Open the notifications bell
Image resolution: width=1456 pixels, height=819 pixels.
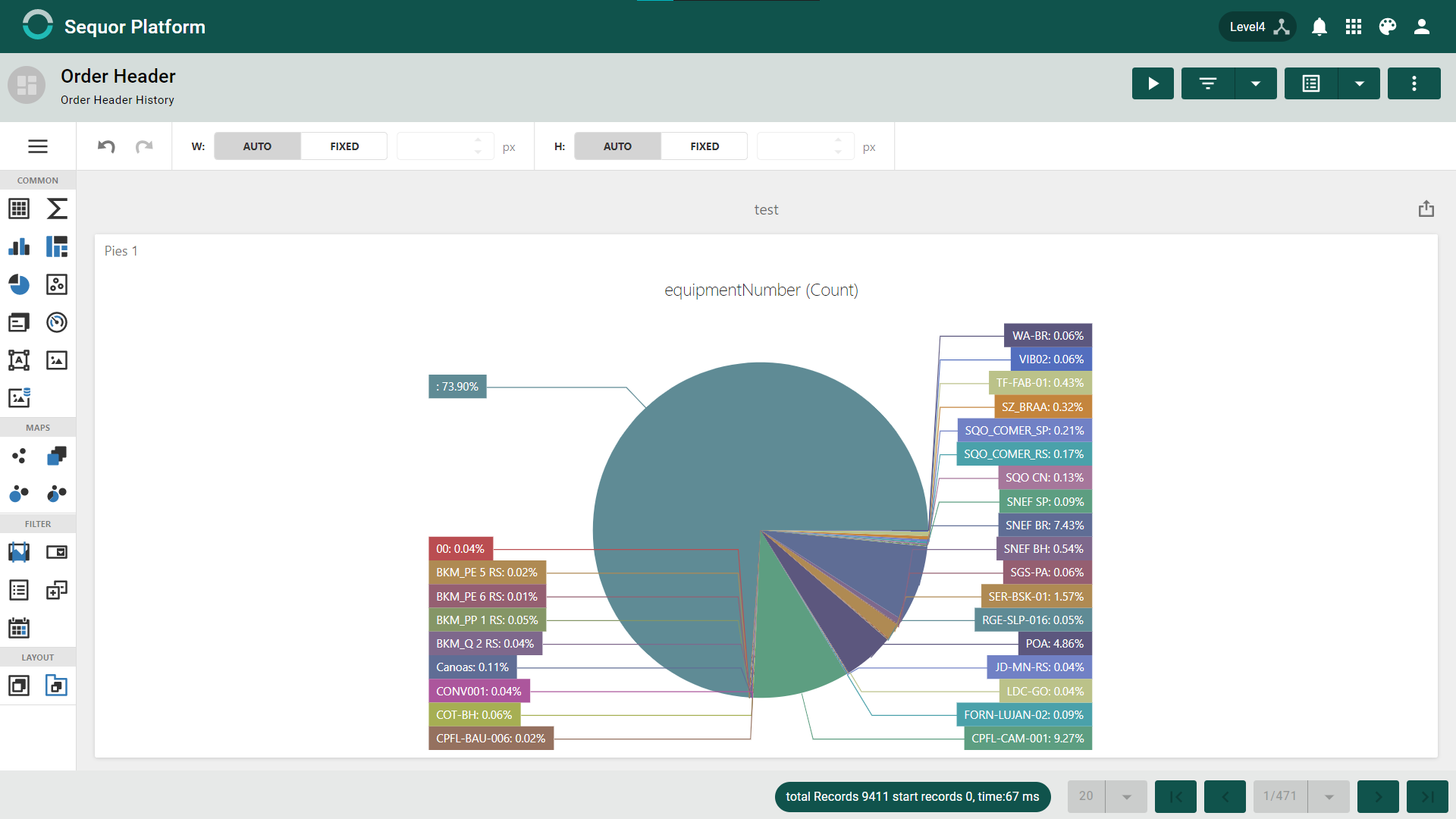pos(1319,27)
